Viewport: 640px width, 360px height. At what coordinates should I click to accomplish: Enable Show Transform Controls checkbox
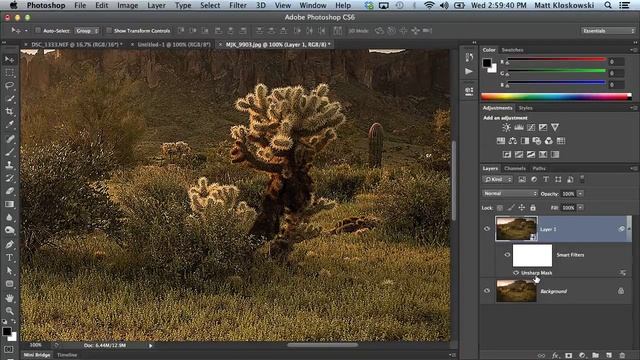click(109, 30)
